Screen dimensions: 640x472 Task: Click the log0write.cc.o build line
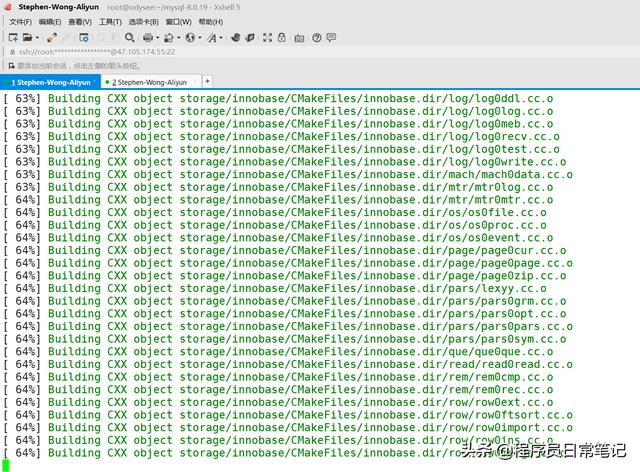[285, 162]
